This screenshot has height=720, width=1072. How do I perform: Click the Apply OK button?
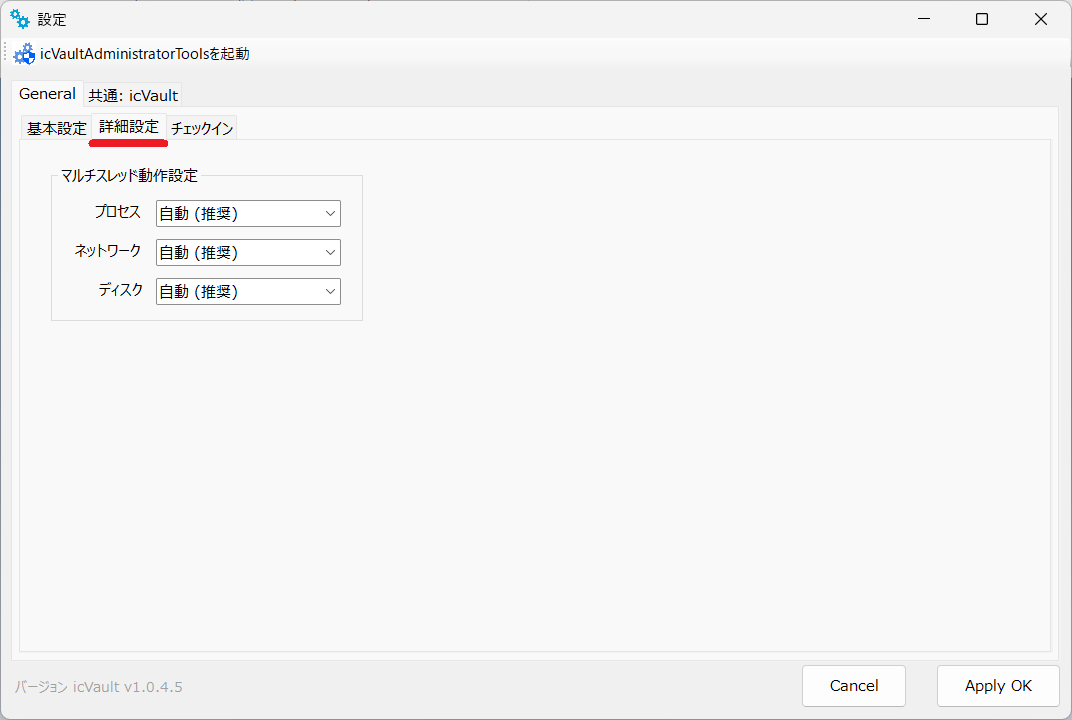coord(997,686)
